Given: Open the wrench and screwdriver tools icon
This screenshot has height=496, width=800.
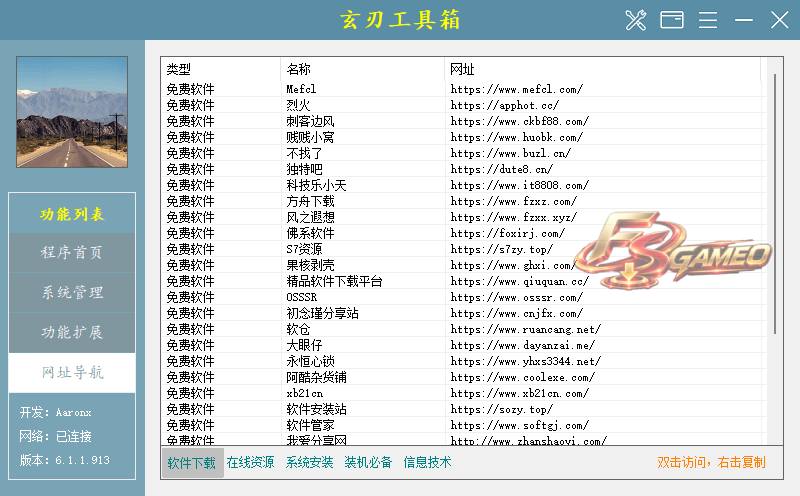Looking at the screenshot, I should pos(636,20).
